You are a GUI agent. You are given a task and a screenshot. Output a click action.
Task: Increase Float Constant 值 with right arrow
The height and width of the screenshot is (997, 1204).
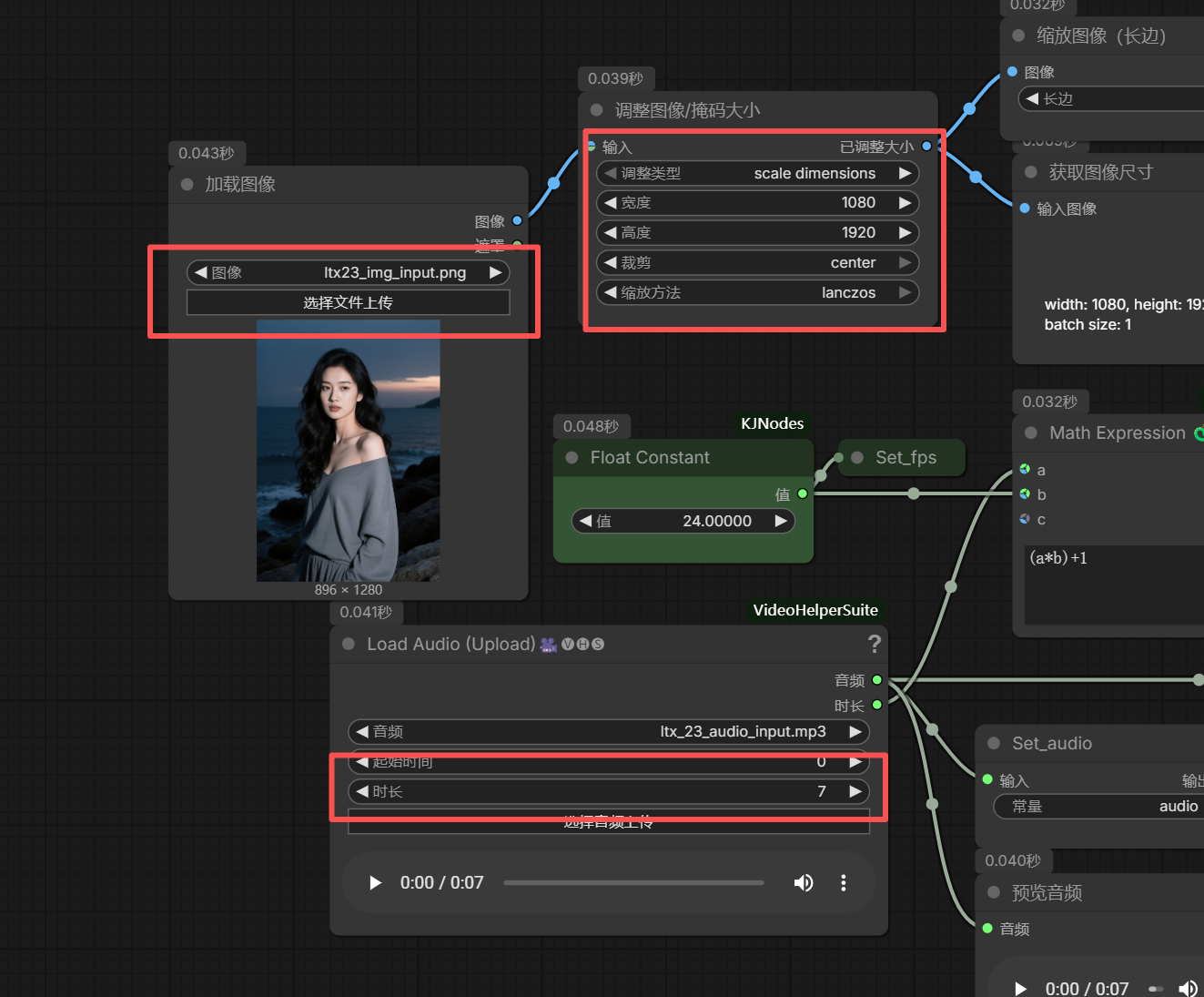pyautogui.click(x=781, y=521)
